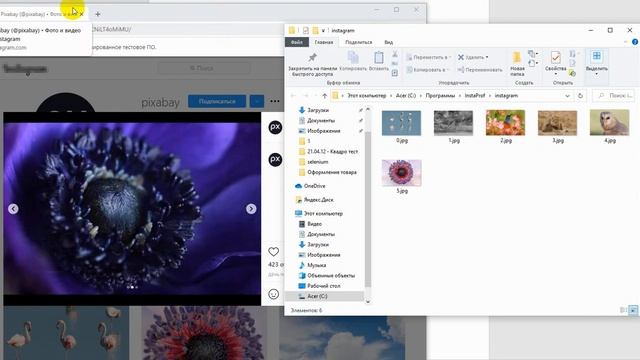Open the emoji picker in Instagram comment
Screen dimensions: 640x360
[273, 294]
